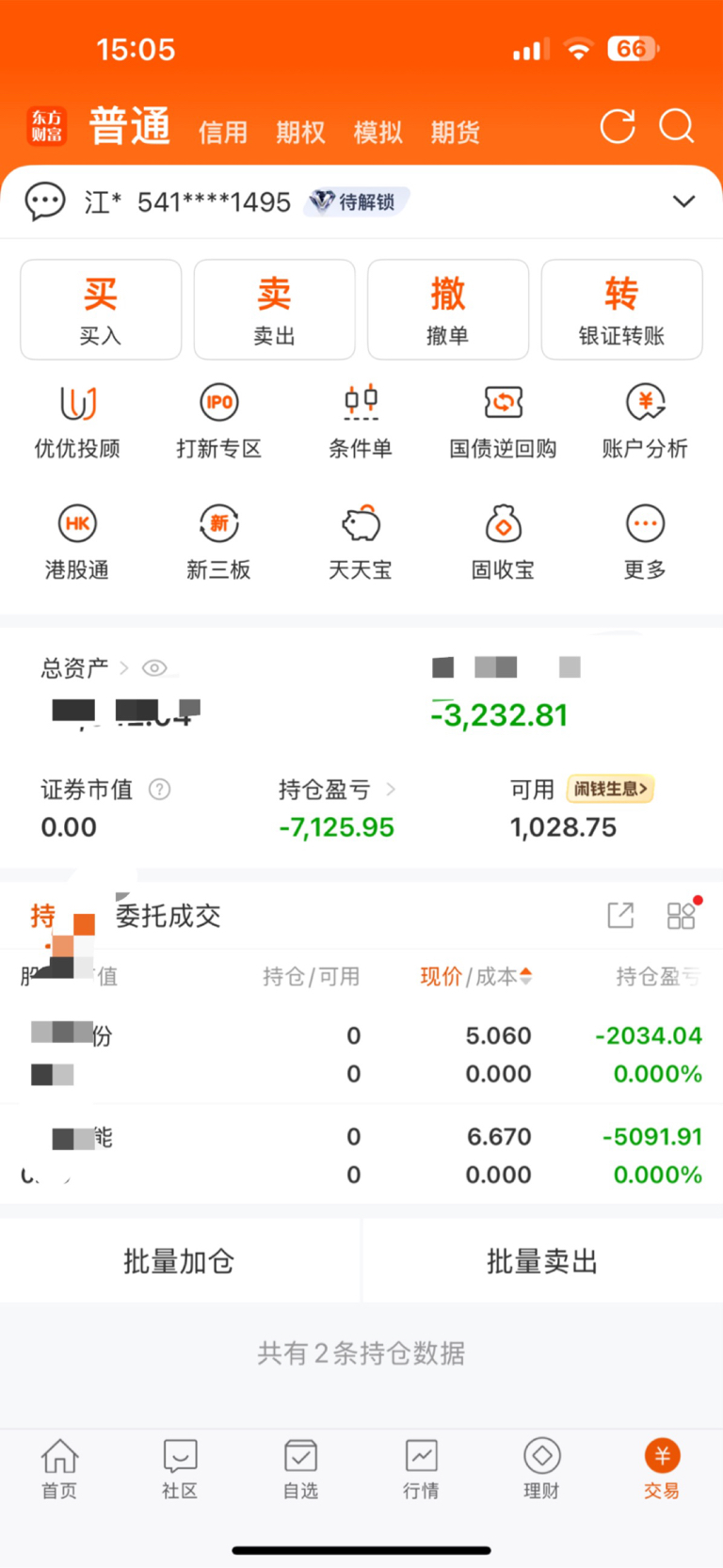Switch to the 委托成交 tab
The image size is (723, 1568).
coord(169,916)
